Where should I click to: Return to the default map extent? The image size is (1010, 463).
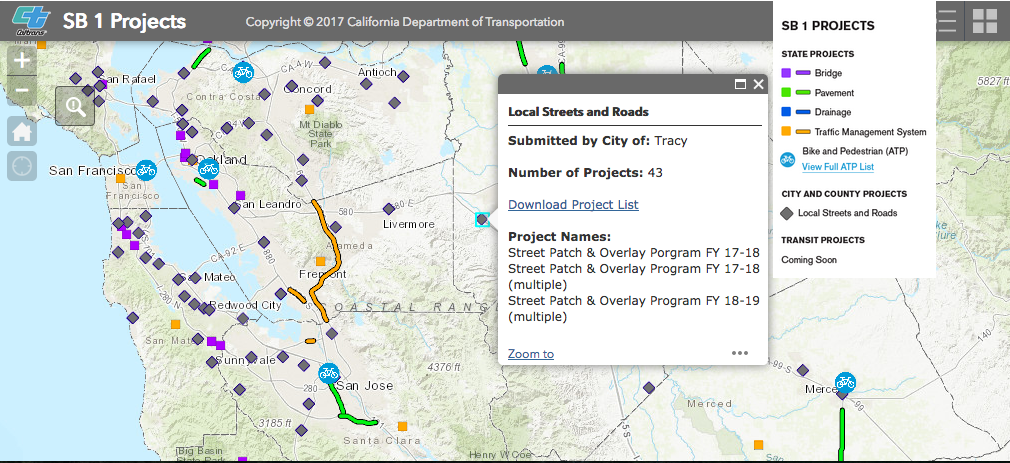pos(22,132)
